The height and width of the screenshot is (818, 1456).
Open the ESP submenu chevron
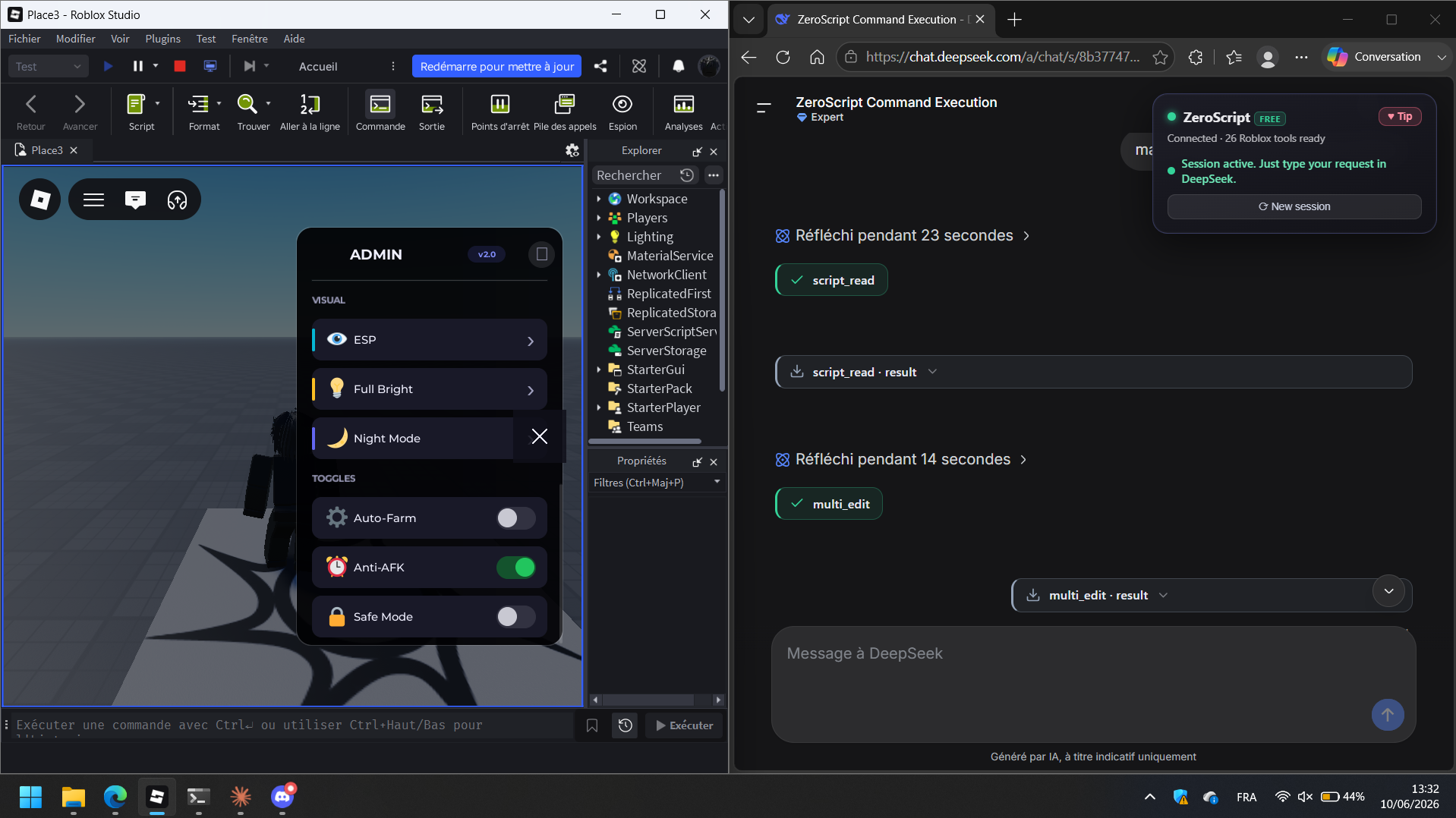[x=531, y=341]
